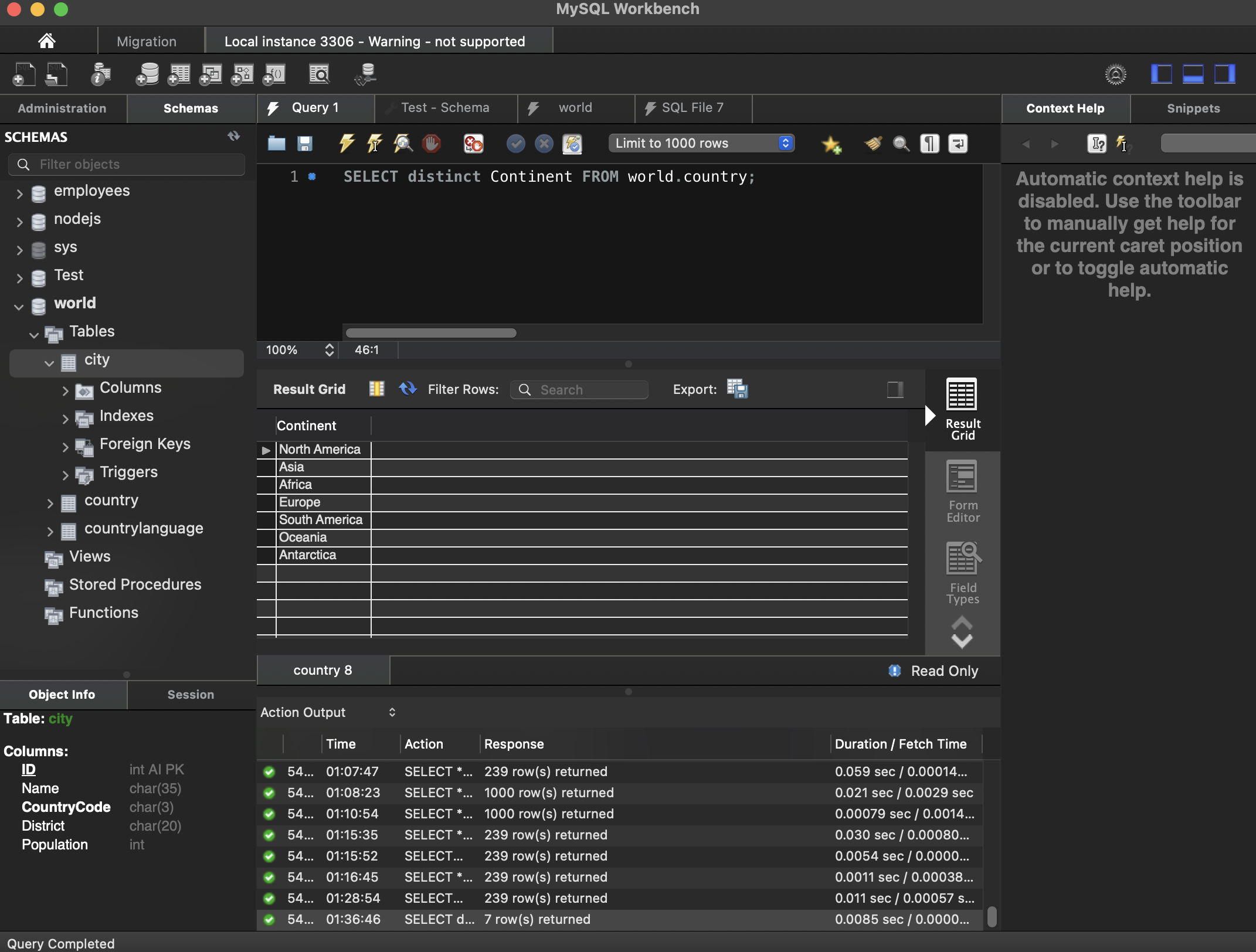Toggle the left sidebar panel
The image size is (1256, 952).
(x=1161, y=74)
